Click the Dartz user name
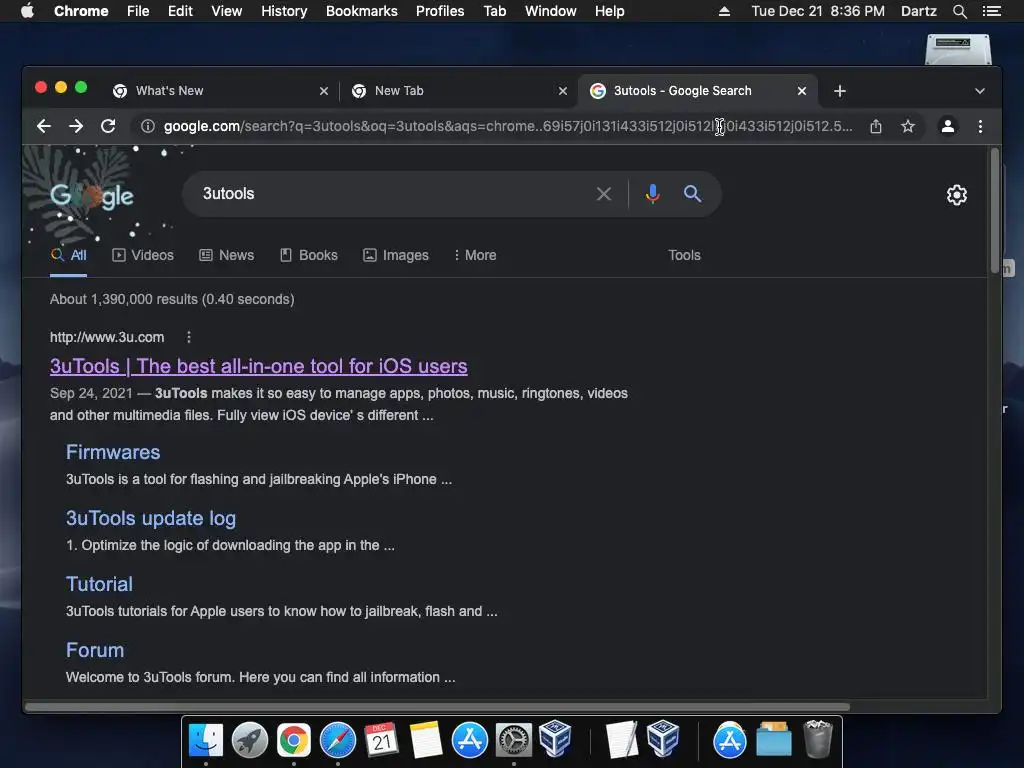This screenshot has height=768, width=1024. tap(918, 11)
